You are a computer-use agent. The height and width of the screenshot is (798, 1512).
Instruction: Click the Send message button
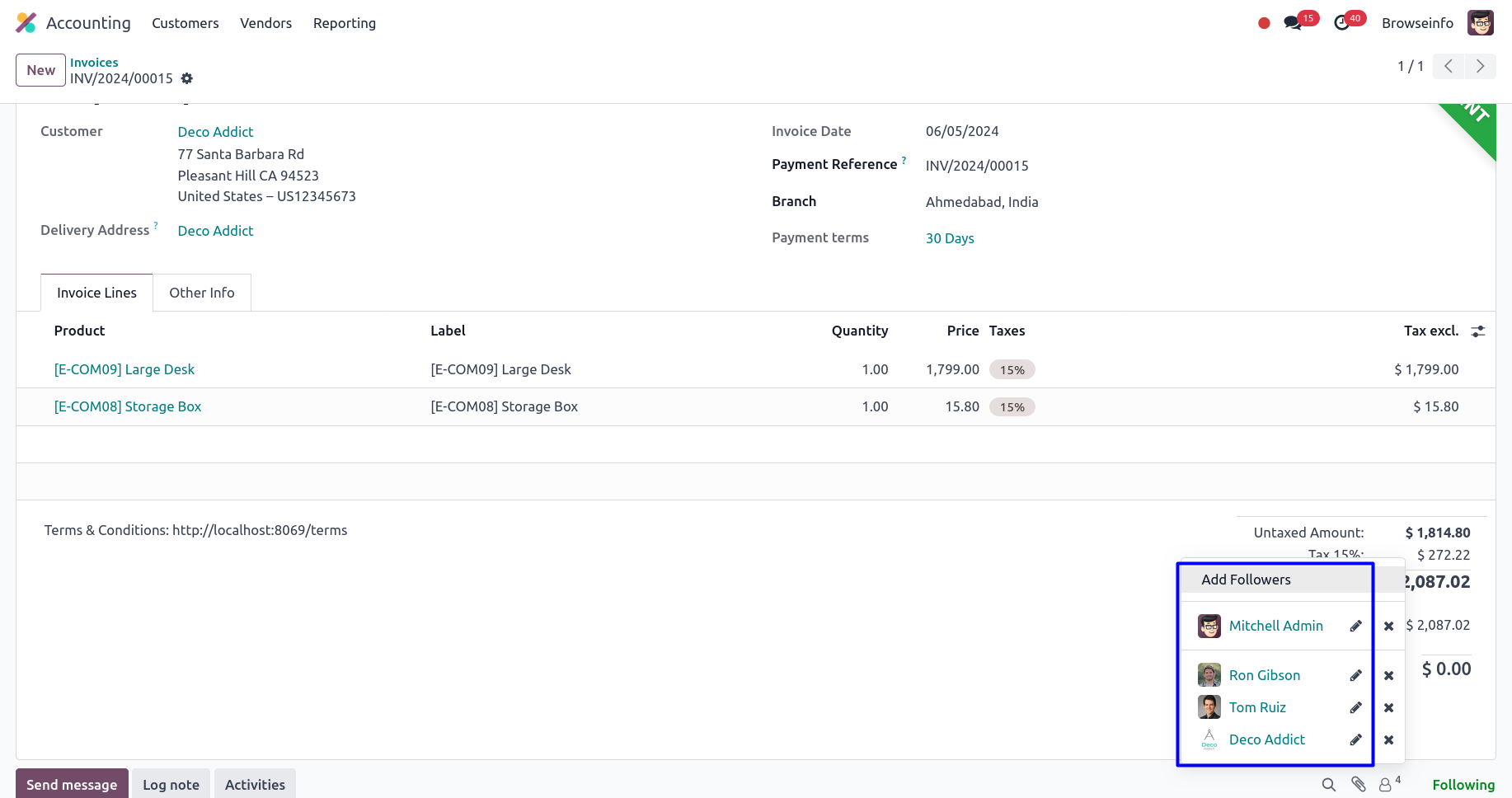pyautogui.click(x=72, y=784)
